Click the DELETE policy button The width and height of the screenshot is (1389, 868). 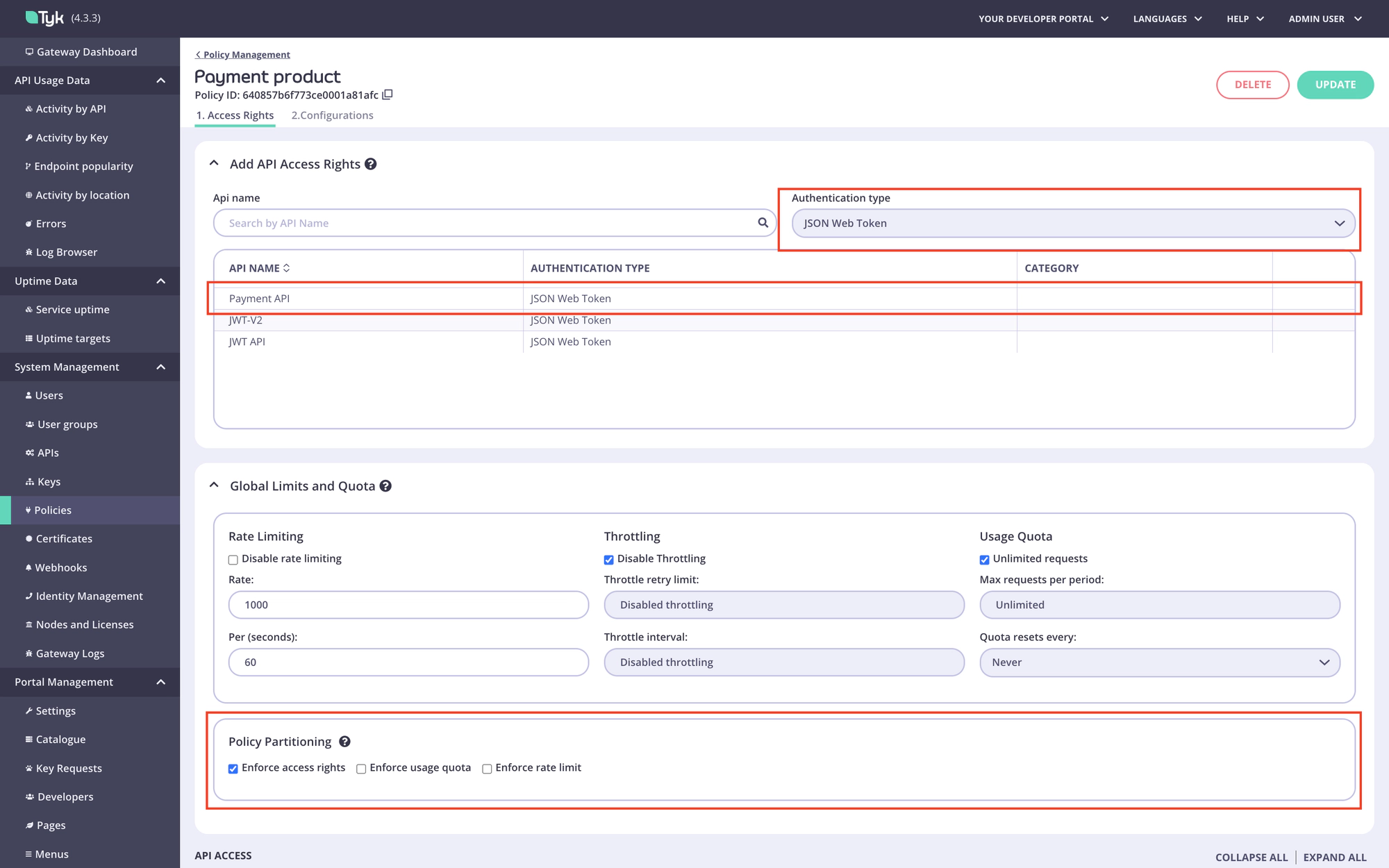pyautogui.click(x=1252, y=84)
